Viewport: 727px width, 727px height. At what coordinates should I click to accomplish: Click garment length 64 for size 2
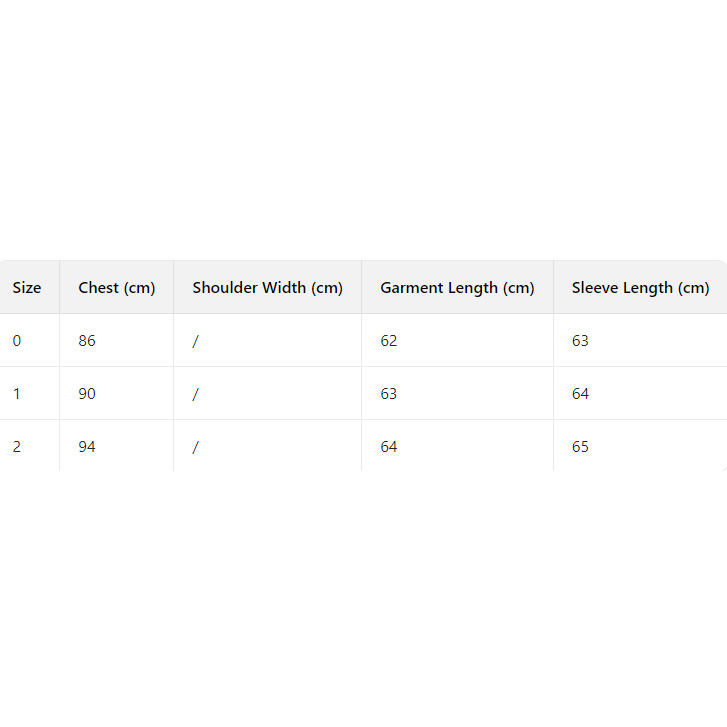[x=389, y=447]
